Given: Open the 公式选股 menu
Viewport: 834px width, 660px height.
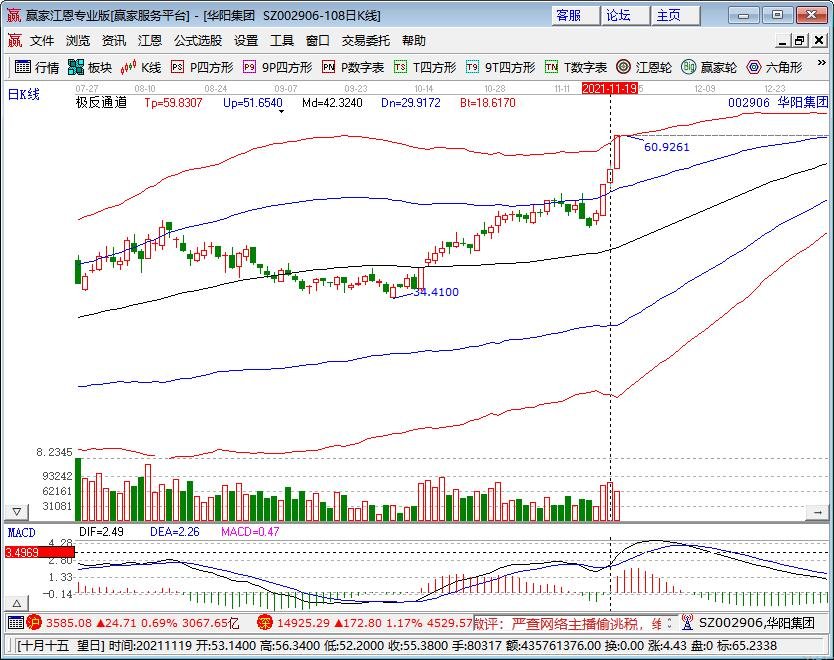Looking at the screenshot, I should point(198,40).
